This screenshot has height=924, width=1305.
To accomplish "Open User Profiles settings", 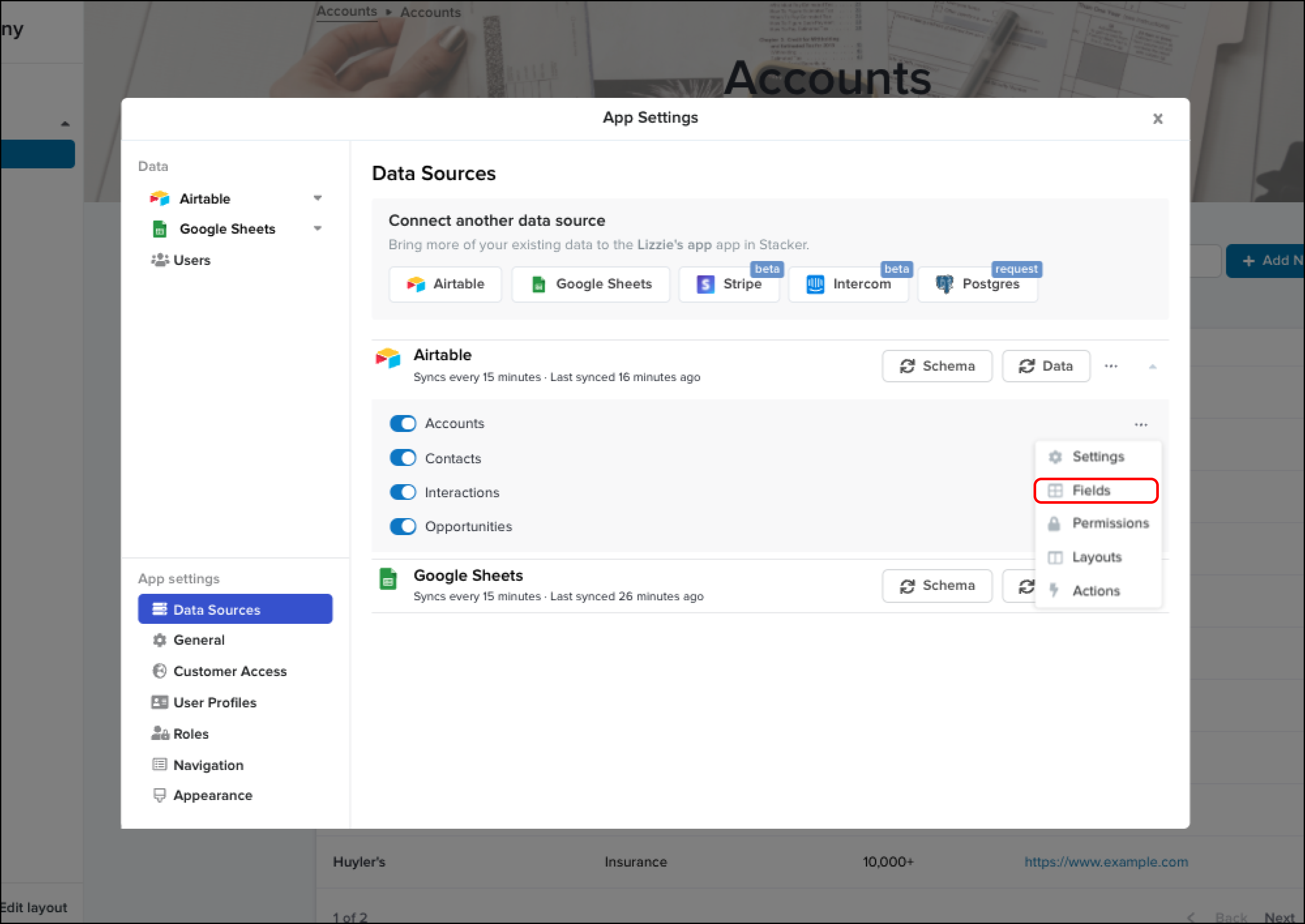I will [x=235, y=702].
